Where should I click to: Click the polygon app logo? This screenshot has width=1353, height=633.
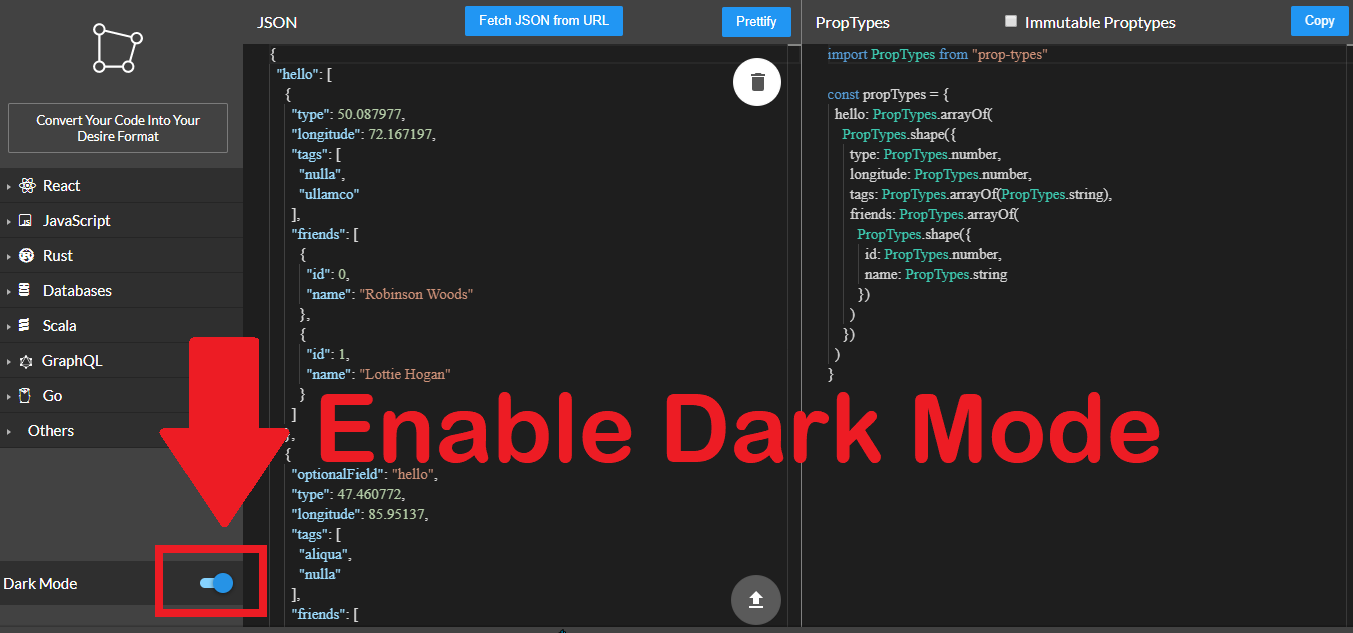click(x=118, y=50)
